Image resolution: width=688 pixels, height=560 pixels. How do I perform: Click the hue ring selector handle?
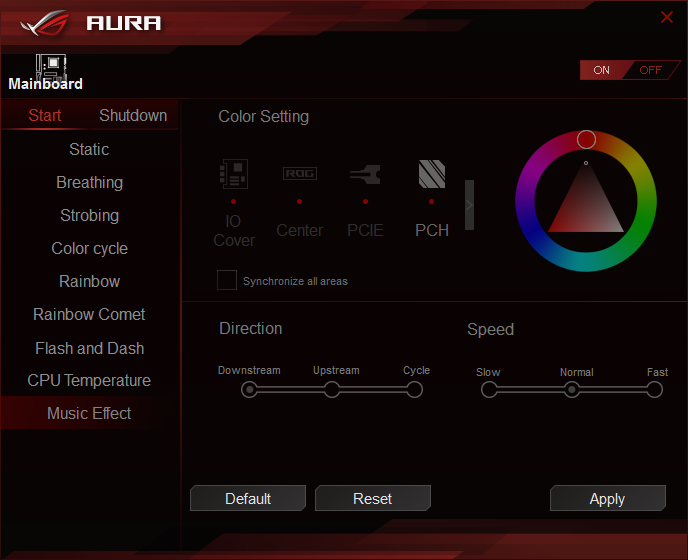[x=586, y=140]
